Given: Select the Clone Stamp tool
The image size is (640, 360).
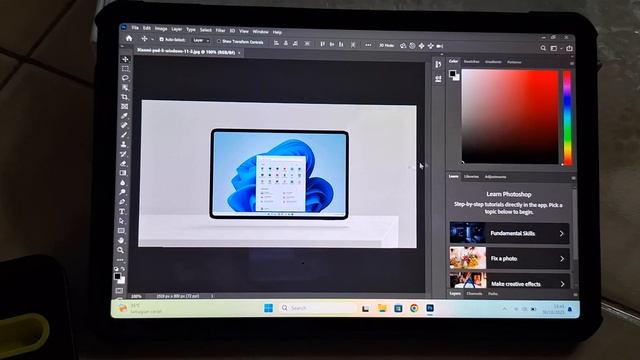Looking at the screenshot, I should (124, 144).
